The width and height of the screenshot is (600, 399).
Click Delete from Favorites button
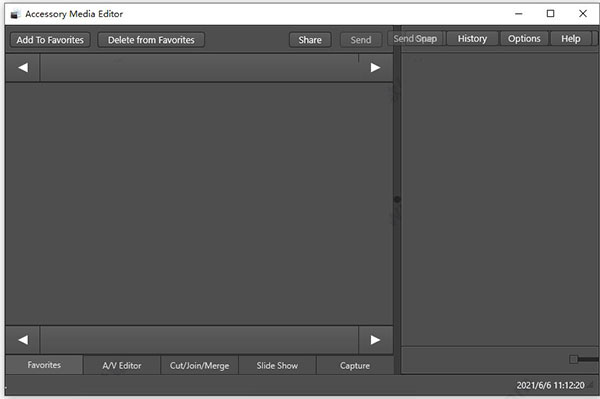[x=151, y=40]
